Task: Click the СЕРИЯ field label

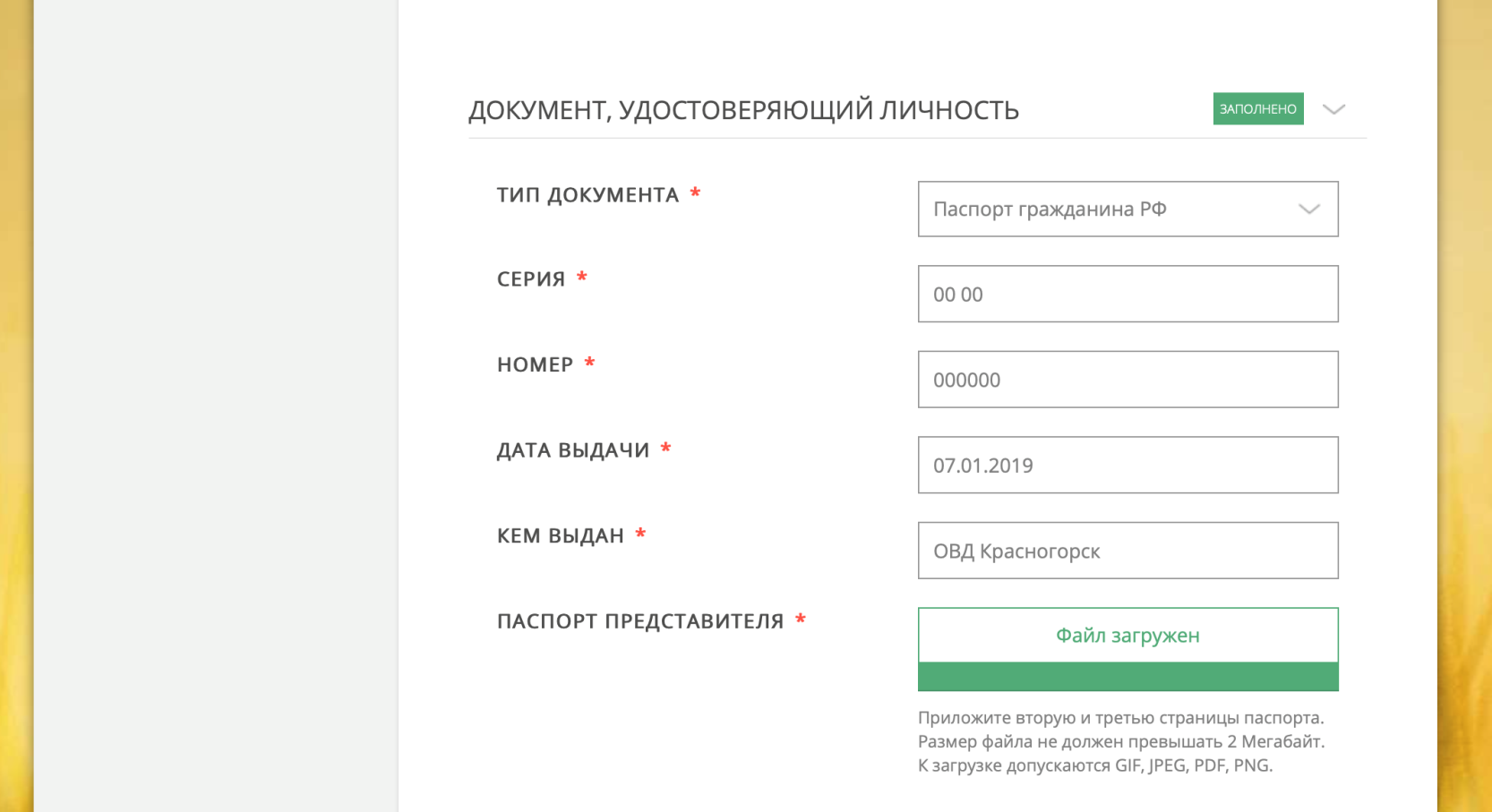Action: click(531, 279)
